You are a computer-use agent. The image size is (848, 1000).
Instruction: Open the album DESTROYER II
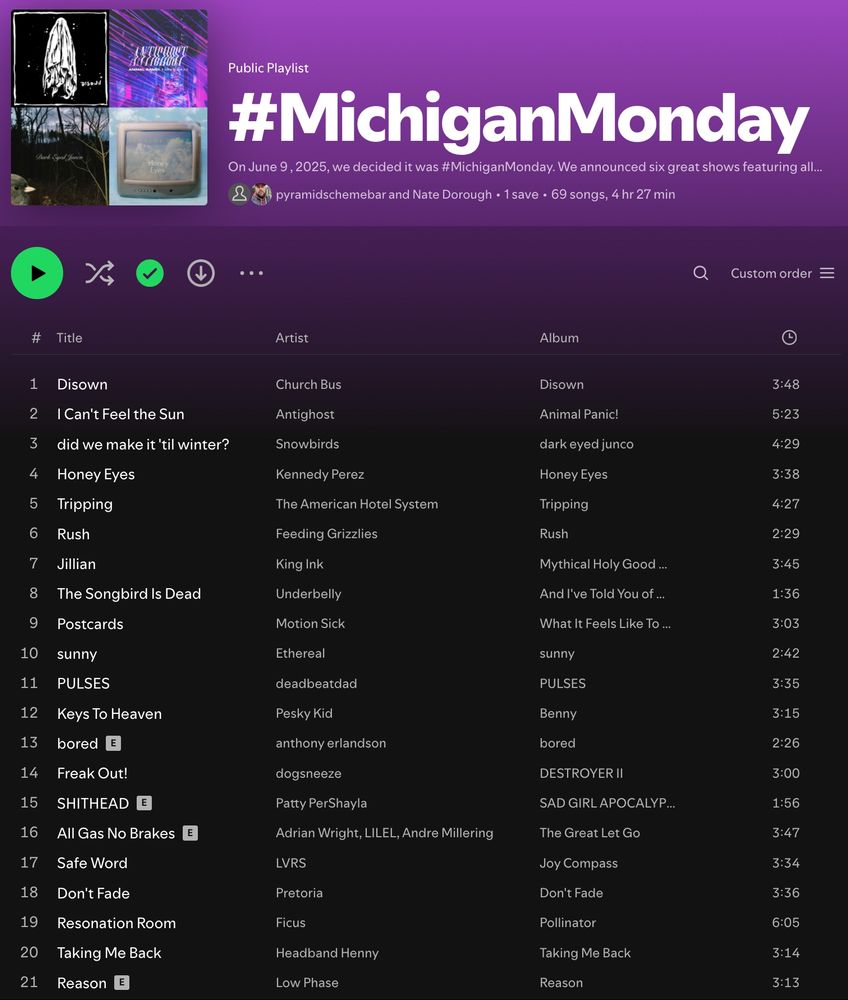pyautogui.click(x=581, y=774)
